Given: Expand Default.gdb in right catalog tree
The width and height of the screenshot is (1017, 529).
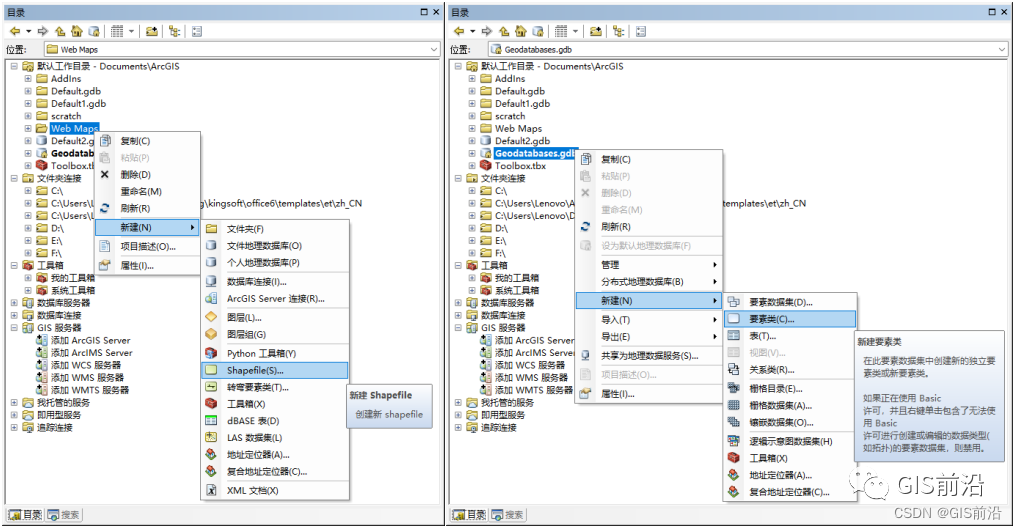Looking at the screenshot, I should [472, 91].
